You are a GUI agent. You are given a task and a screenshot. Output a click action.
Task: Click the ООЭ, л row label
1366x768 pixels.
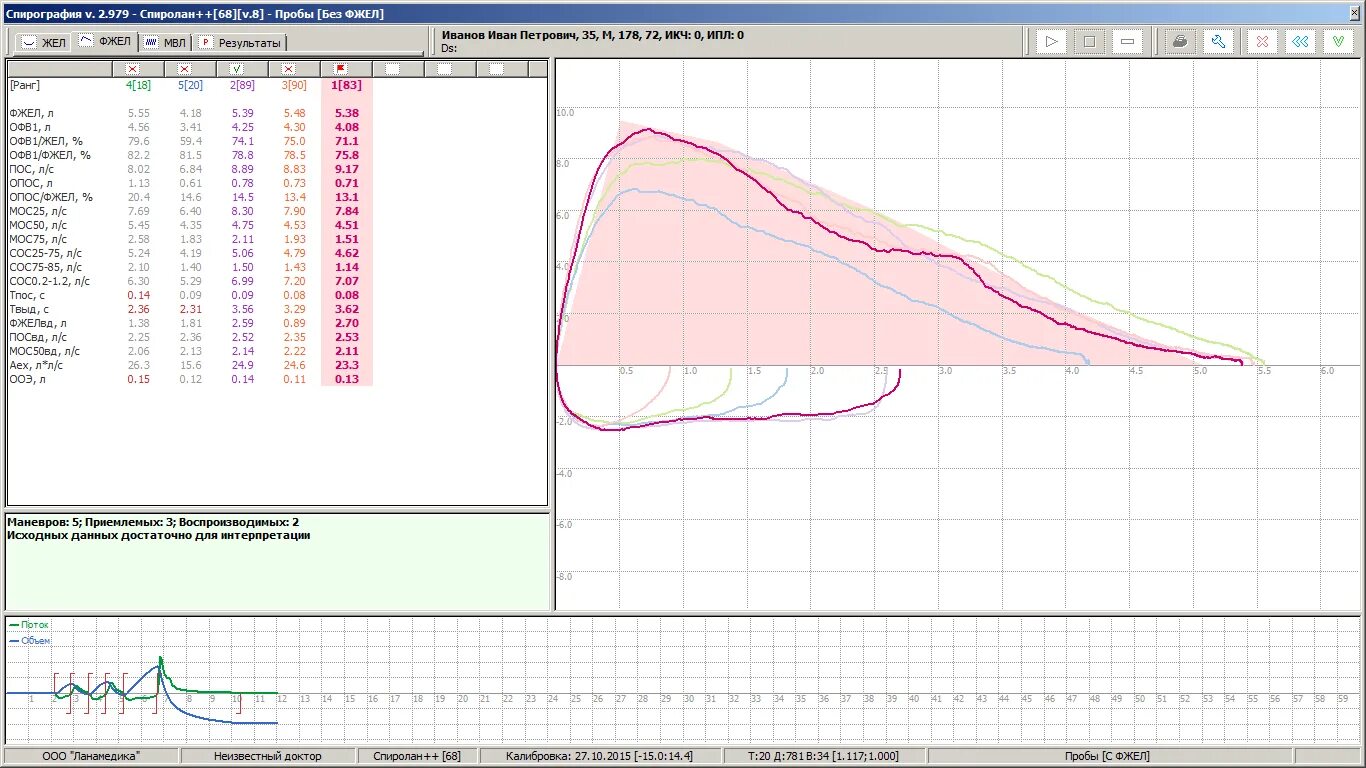click(x=27, y=379)
